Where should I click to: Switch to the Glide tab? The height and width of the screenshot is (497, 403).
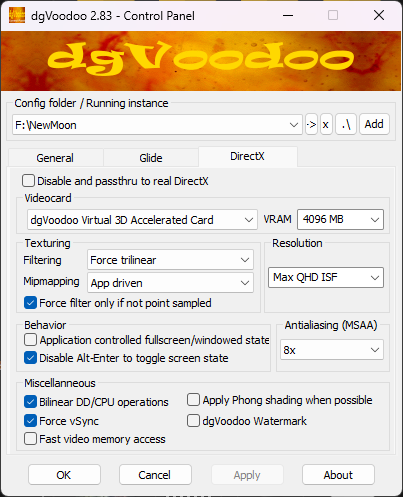tap(151, 158)
